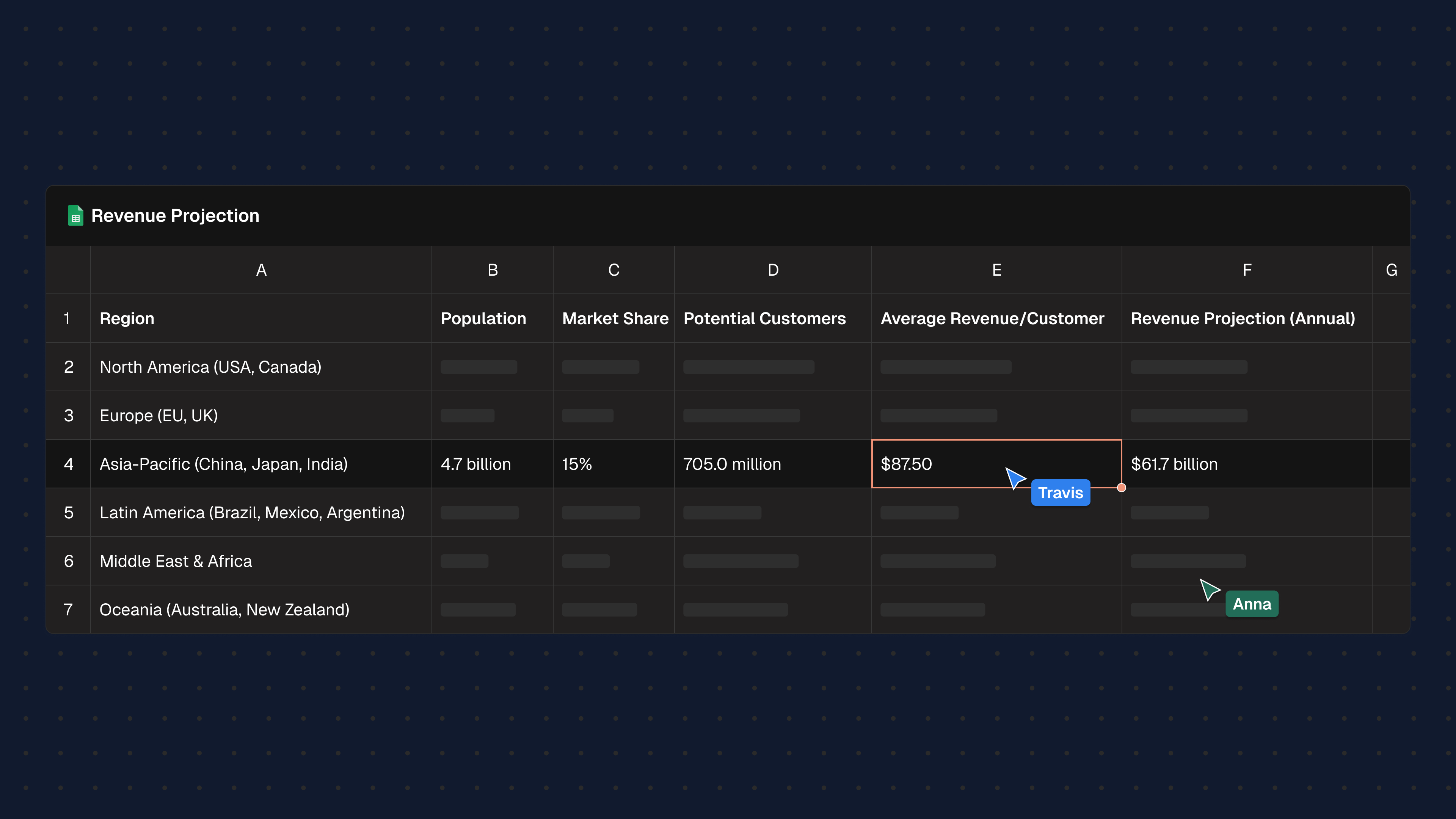Click North America's Population placeholder cell
This screenshot has height=819, width=1456.
(492, 367)
